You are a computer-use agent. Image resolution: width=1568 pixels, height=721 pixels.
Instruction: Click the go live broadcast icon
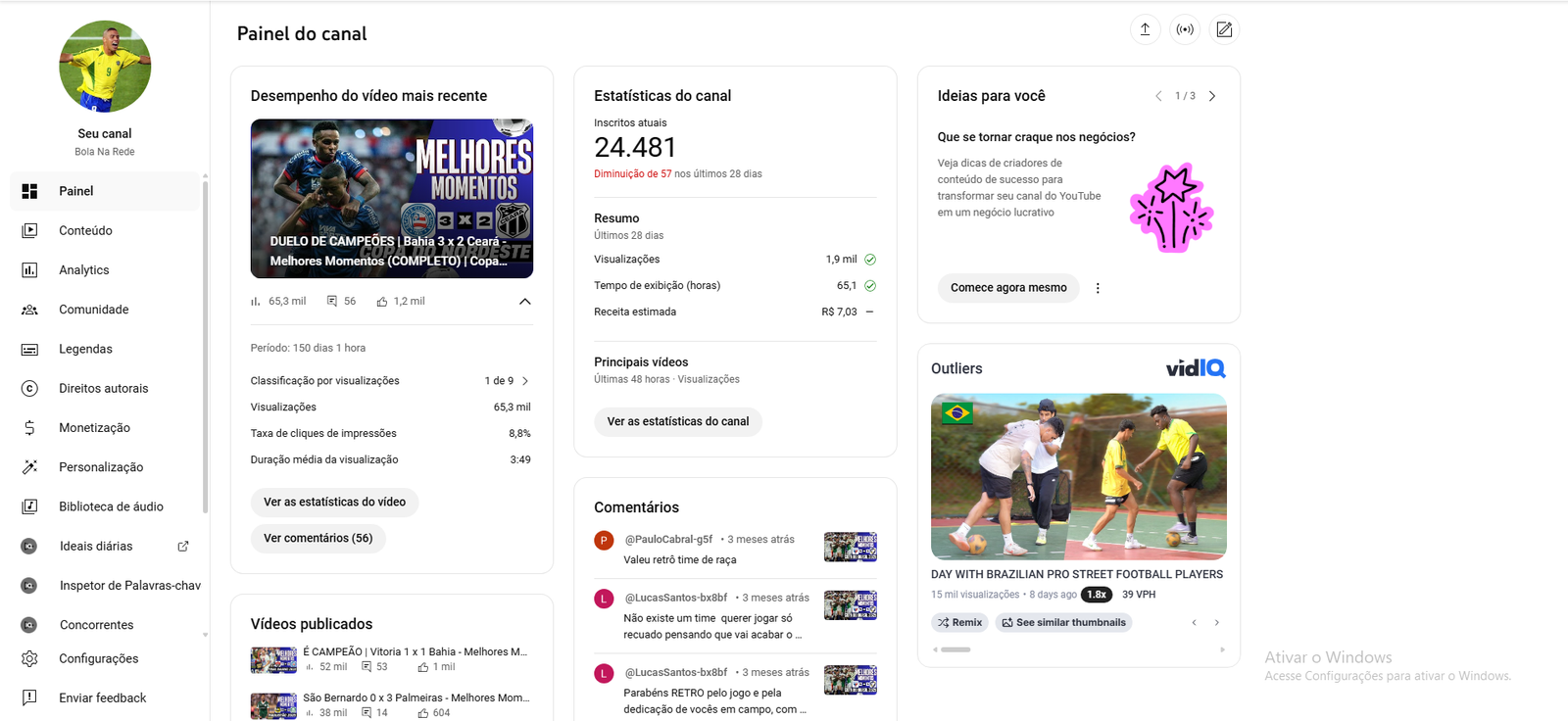(x=1185, y=29)
